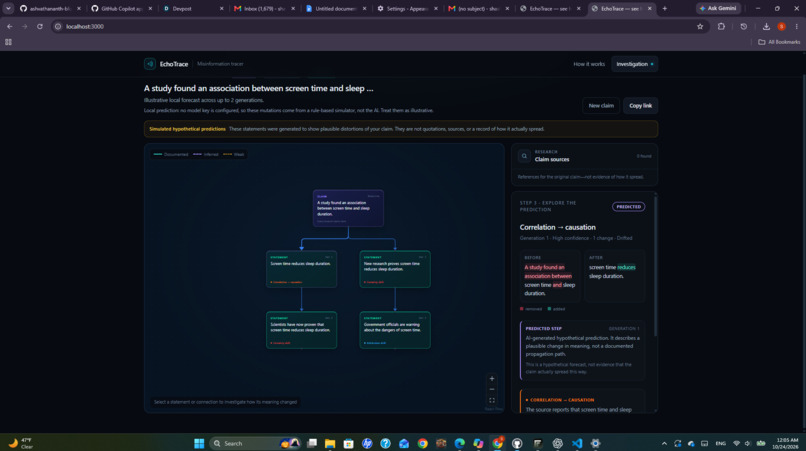The image size is (806, 451).
Task: Select node 'Government officials are warning'
Action: coord(395,330)
